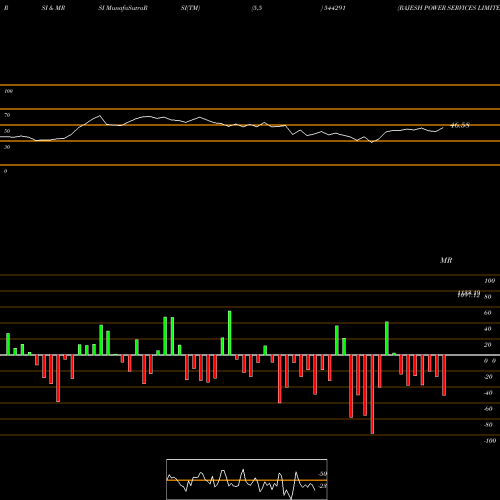Click the MR axis label -20

pos(488,377)
